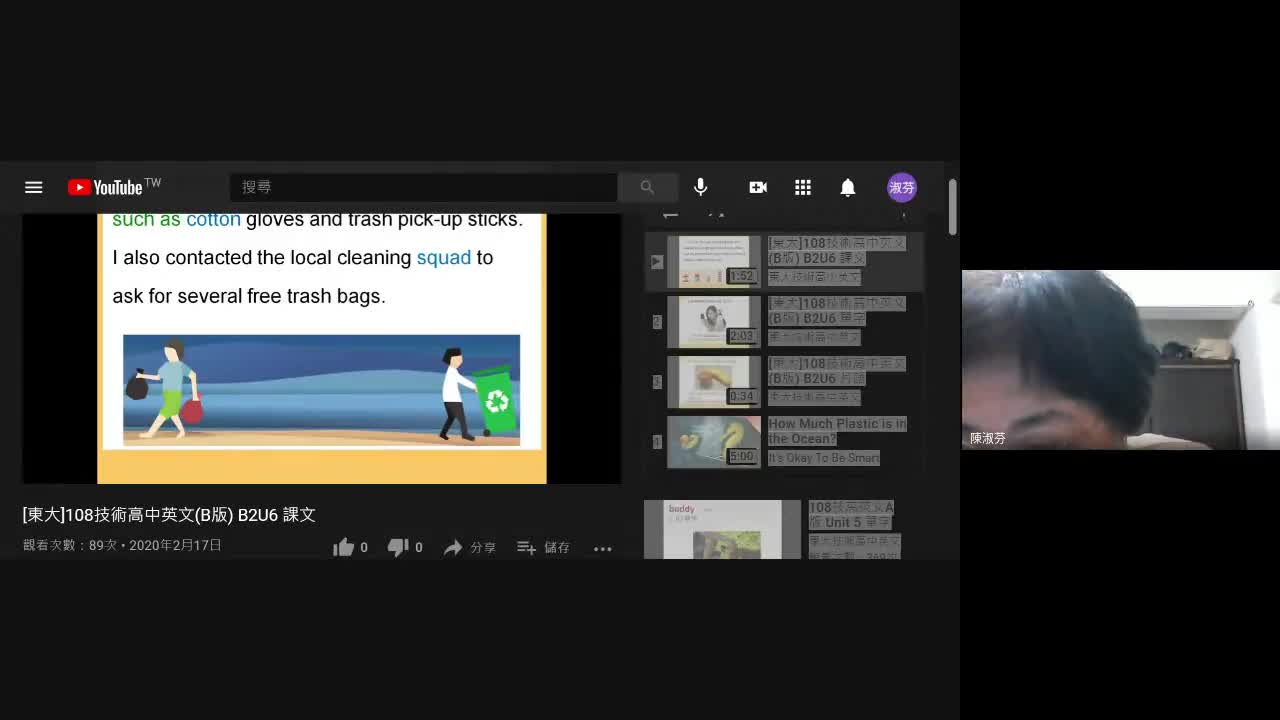The width and height of the screenshot is (1280, 720).
Task: Select the 2:03 playlist video thumbnail
Action: click(714, 321)
